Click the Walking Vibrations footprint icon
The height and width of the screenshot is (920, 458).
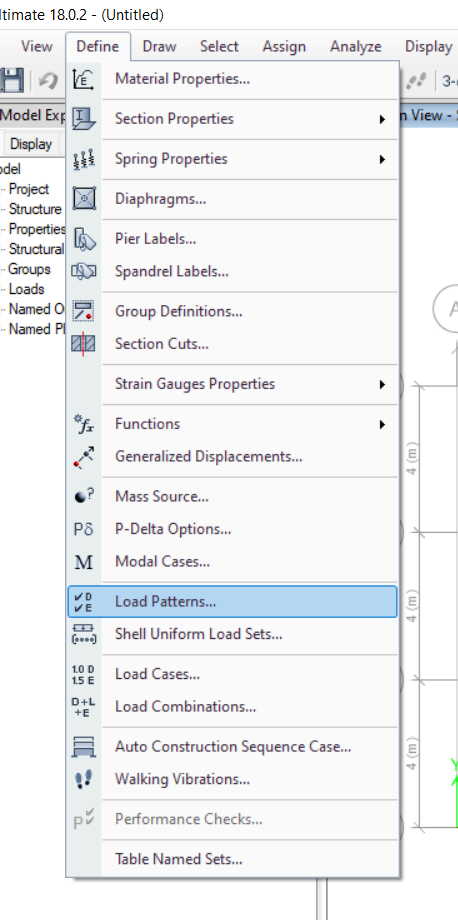(x=84, y=780)
